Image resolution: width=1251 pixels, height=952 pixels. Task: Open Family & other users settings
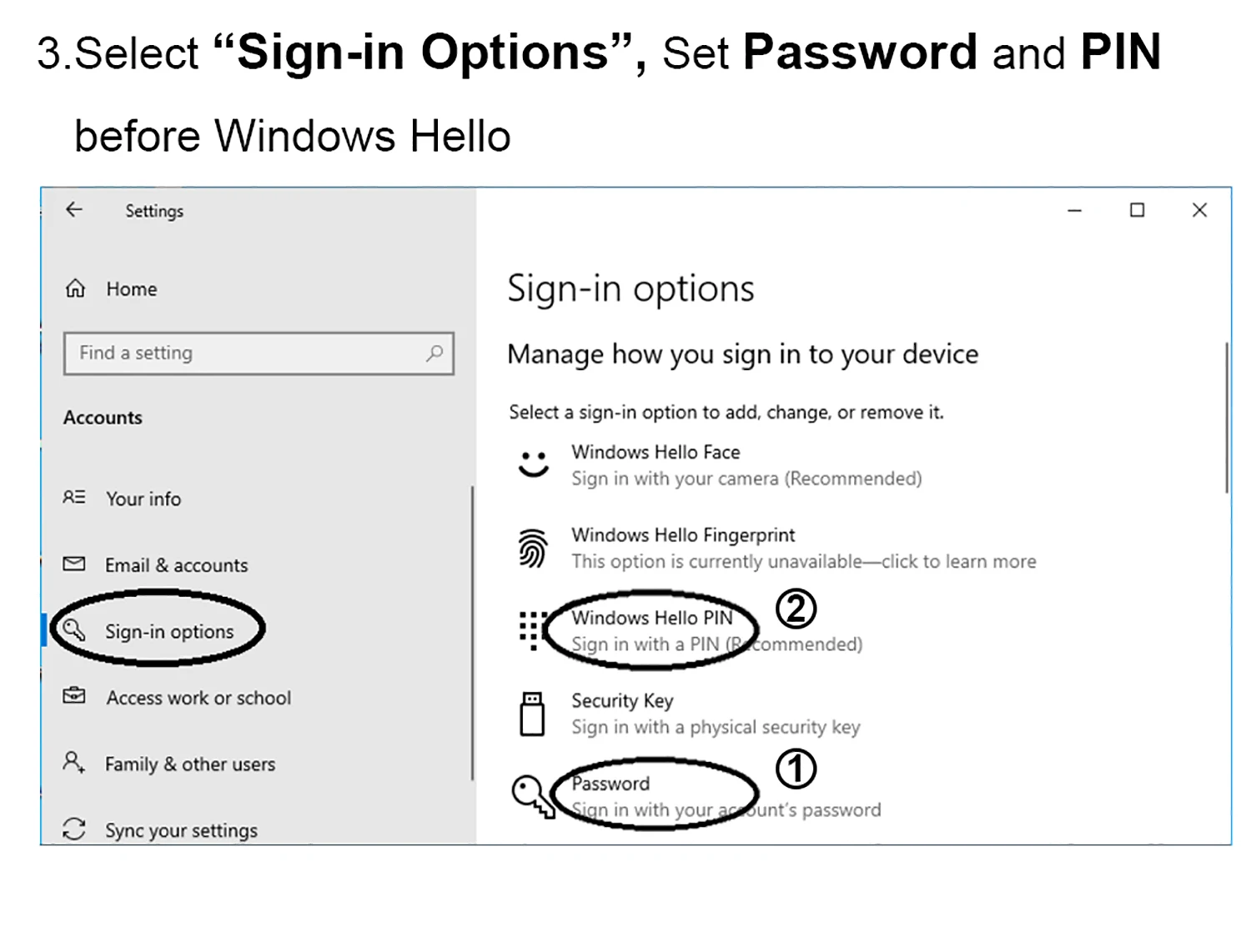coord(190,764)
